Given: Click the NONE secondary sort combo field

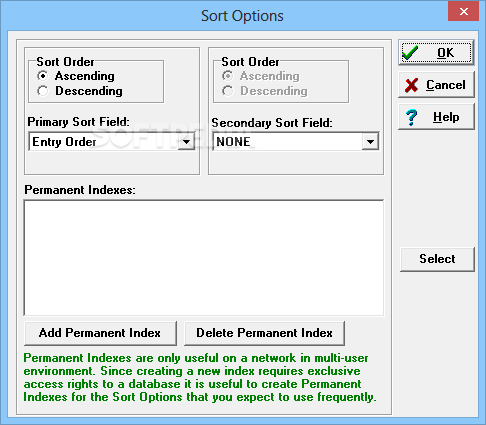Looking at the screenshot, I should click(296, 142).
